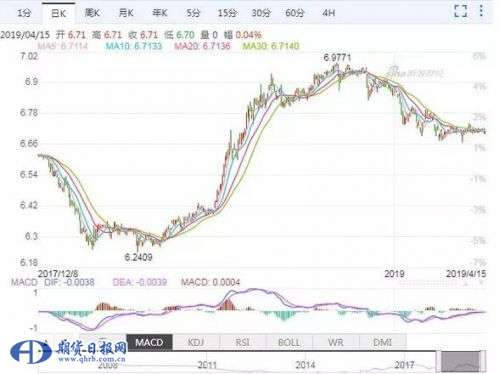
Task: Select the 15分 interval tab
Action: pos(227,13)
